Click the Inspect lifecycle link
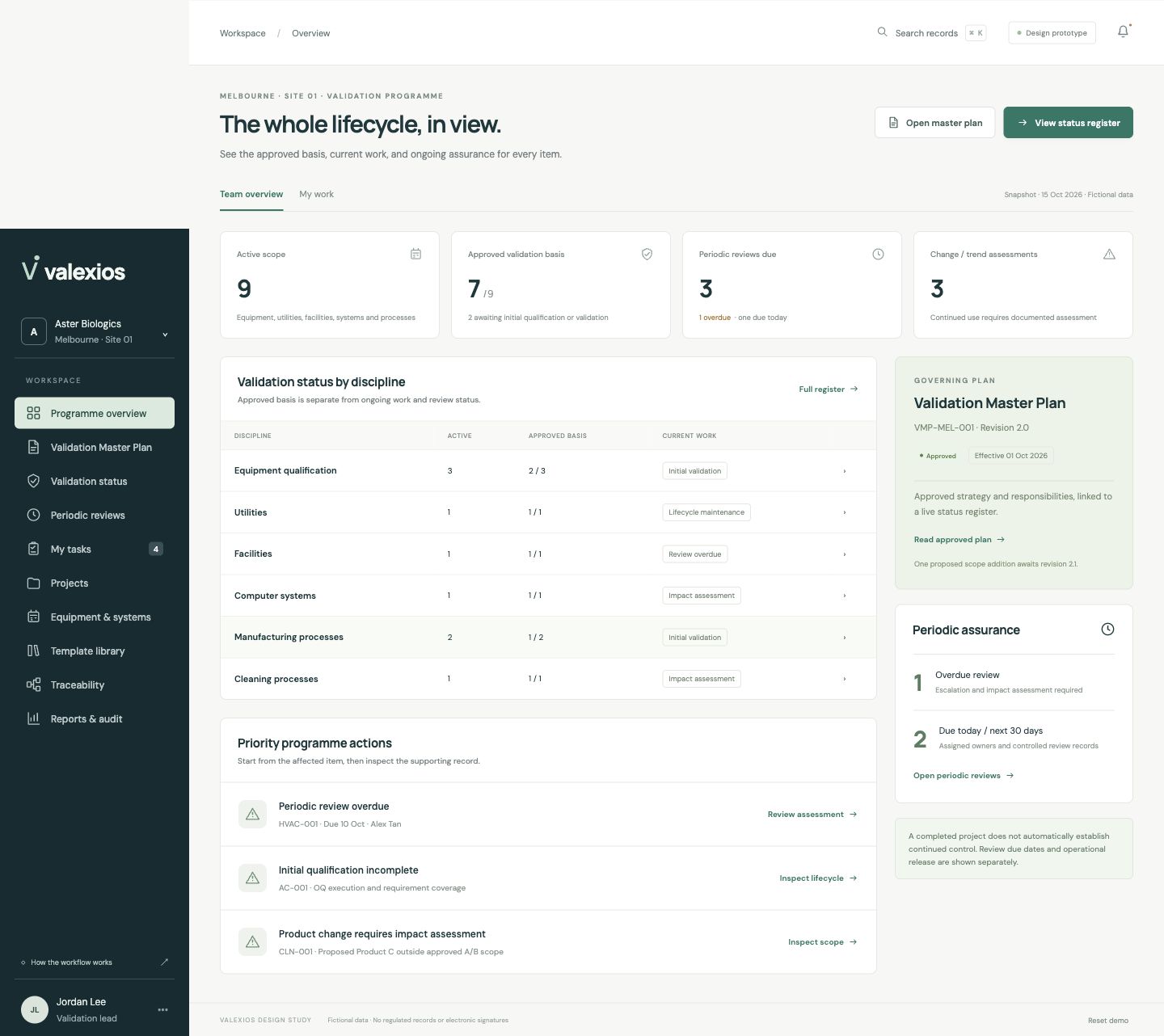The image size is (1164, 1036). click(818, 878)
